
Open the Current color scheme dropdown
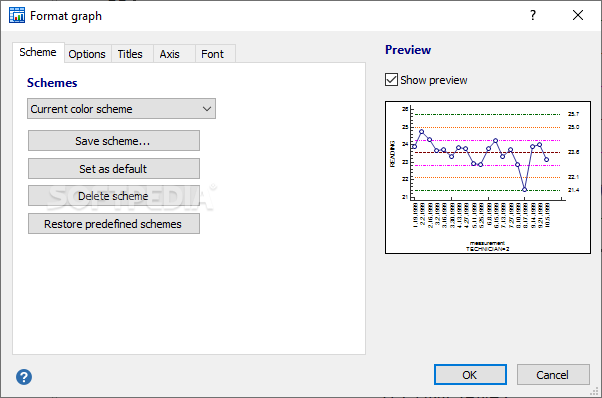pos(121,109)
